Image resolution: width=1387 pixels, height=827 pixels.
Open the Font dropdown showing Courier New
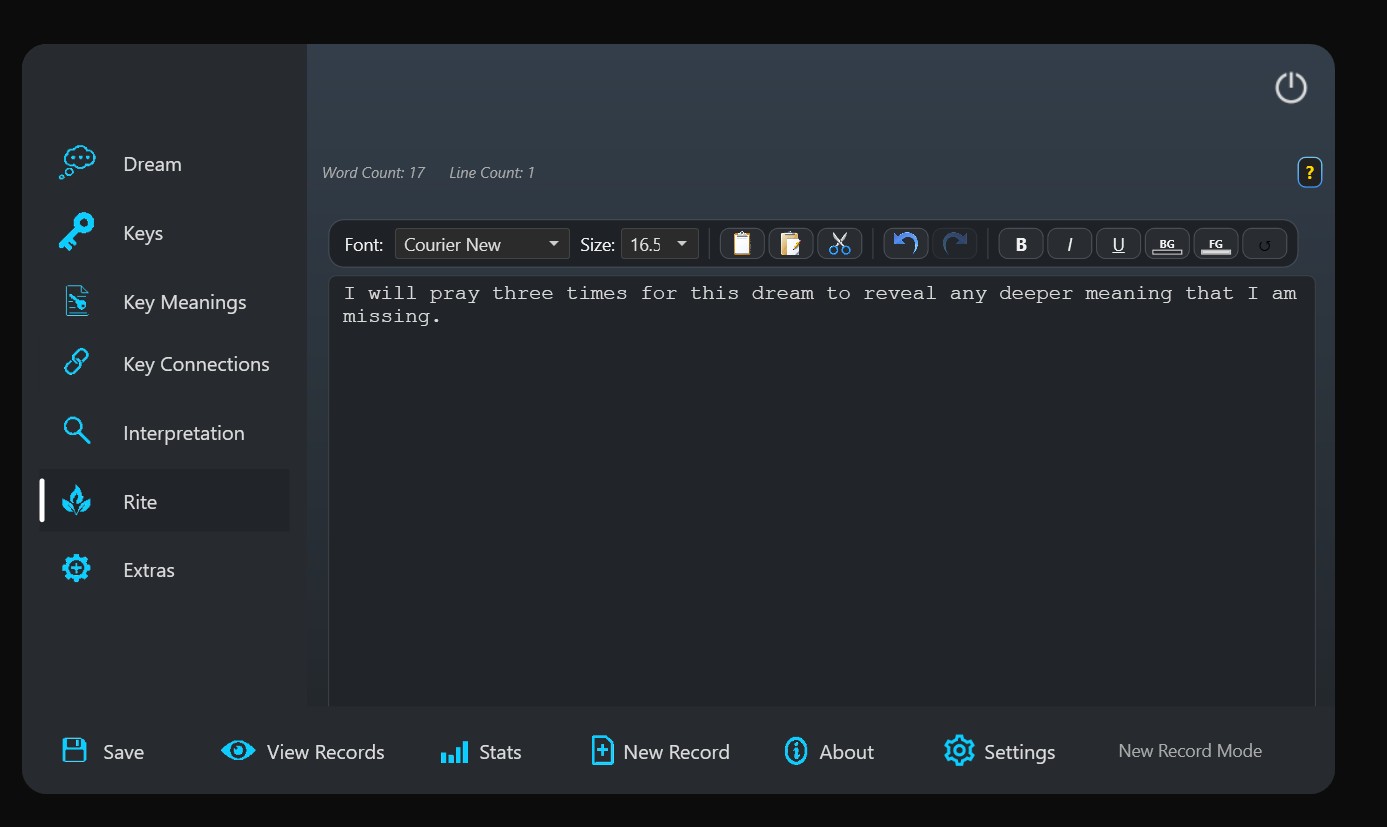point(482,244)
